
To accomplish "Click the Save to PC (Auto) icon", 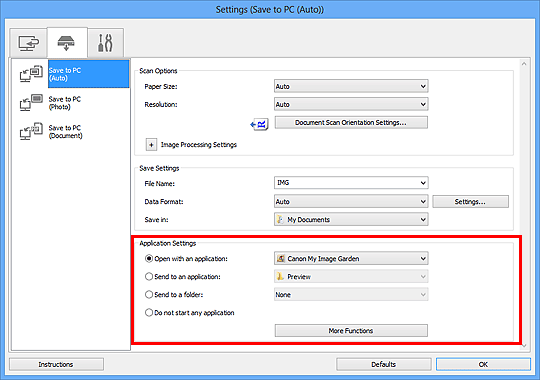I will point(31,74).
